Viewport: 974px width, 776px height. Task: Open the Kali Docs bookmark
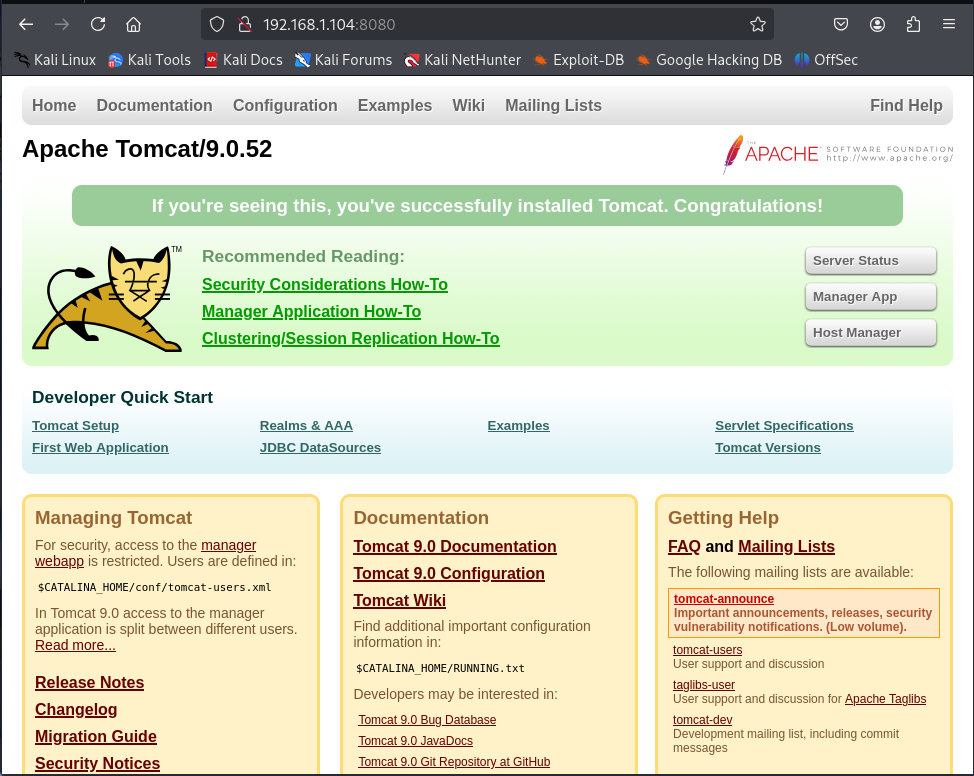244,60
